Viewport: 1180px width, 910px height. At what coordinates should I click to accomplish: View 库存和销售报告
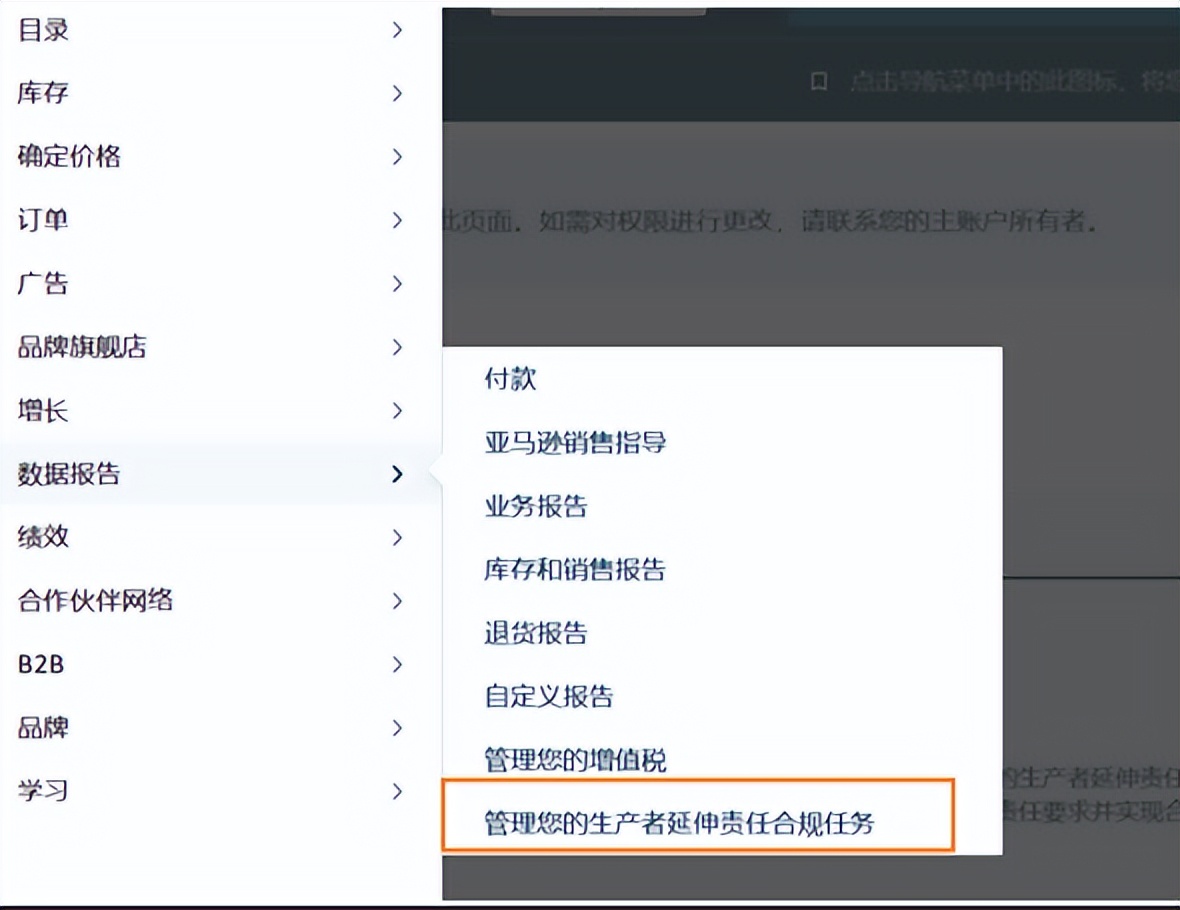click(x=573, y=570)
